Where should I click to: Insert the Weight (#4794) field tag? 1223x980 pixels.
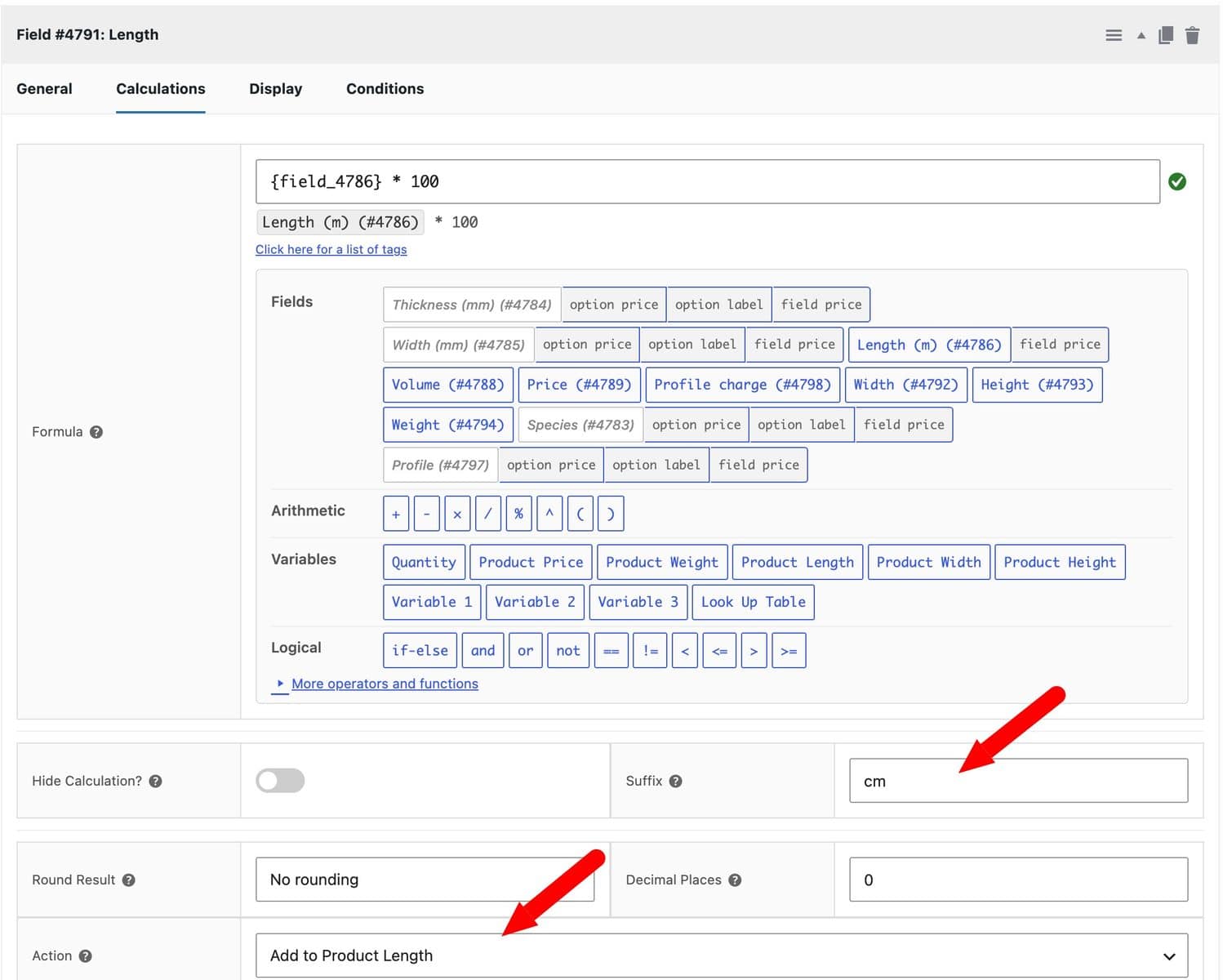pos(448,425)
